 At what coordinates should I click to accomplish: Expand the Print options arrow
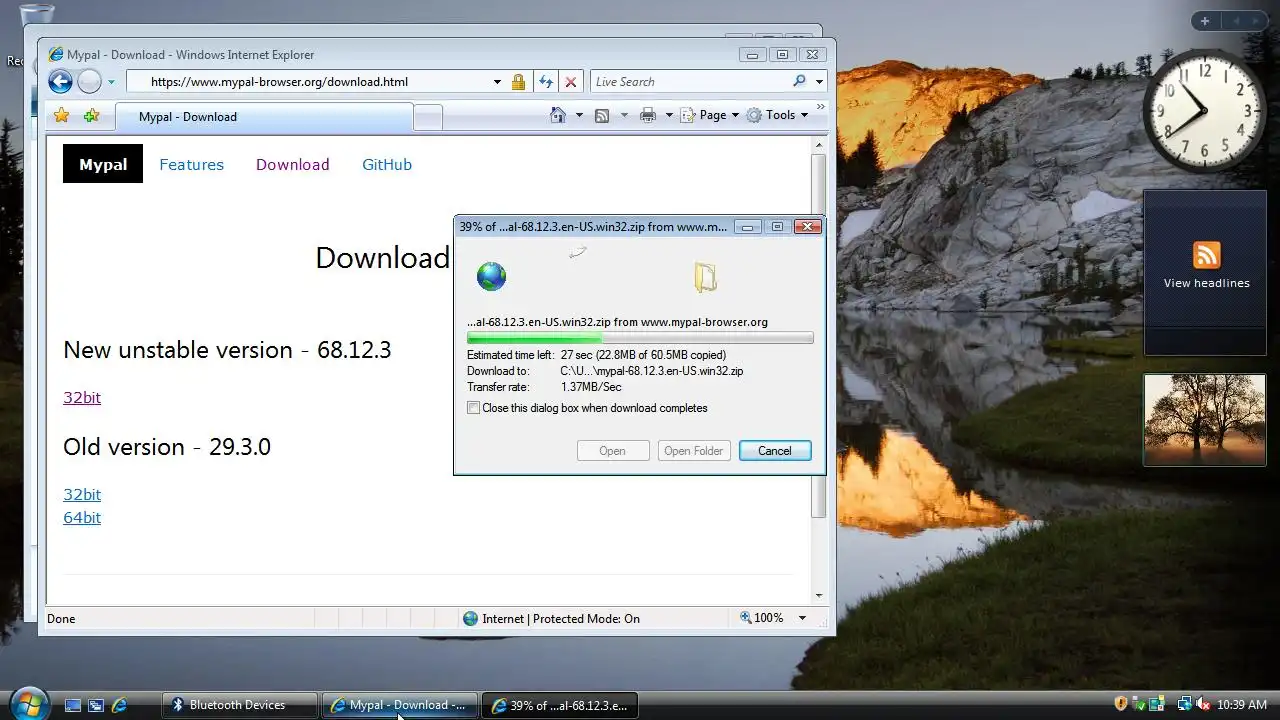pos(669,115)
